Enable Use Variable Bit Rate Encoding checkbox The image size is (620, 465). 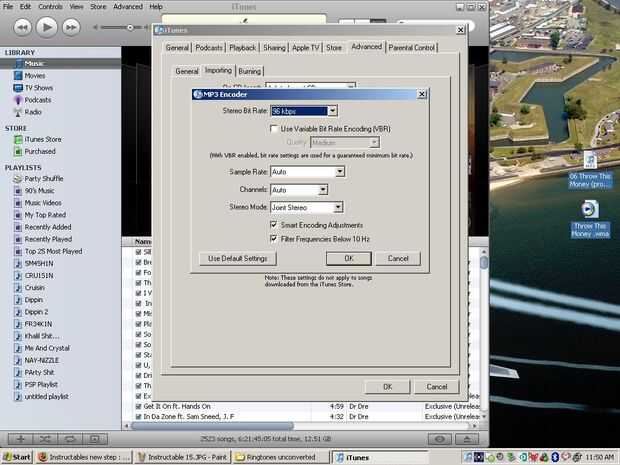[x=274, y=129]
